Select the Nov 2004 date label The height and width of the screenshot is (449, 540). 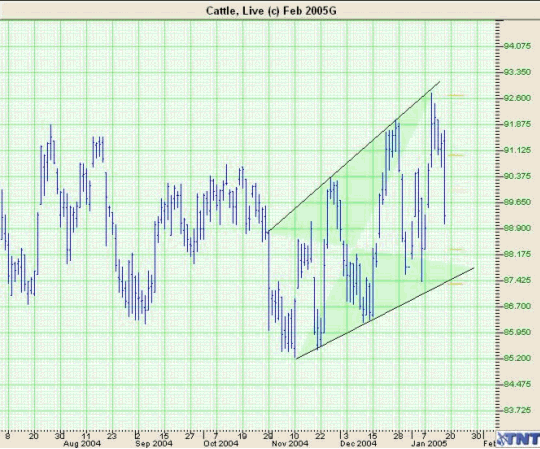coord(290,443)
